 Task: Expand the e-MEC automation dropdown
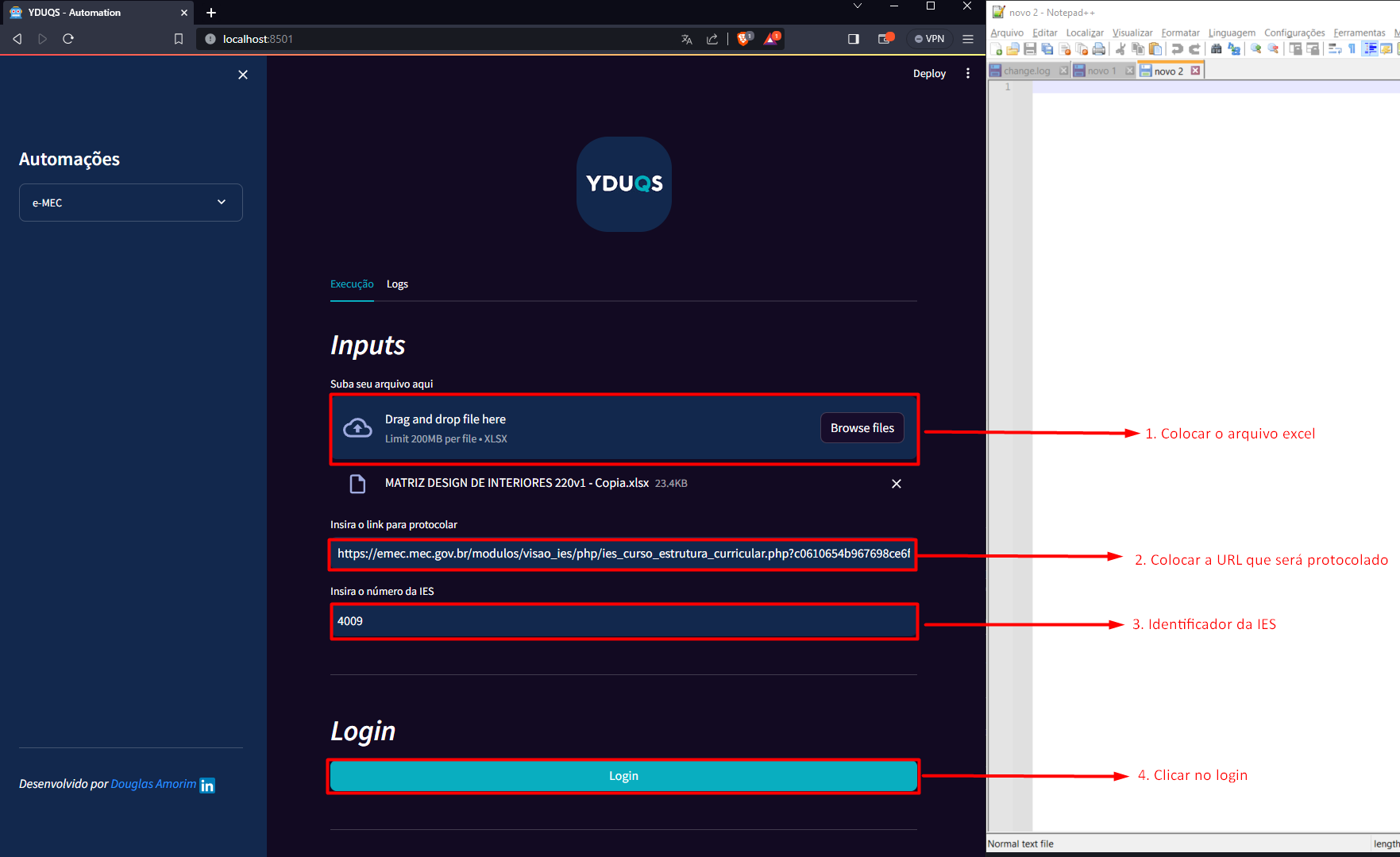[x=131, y=203]
